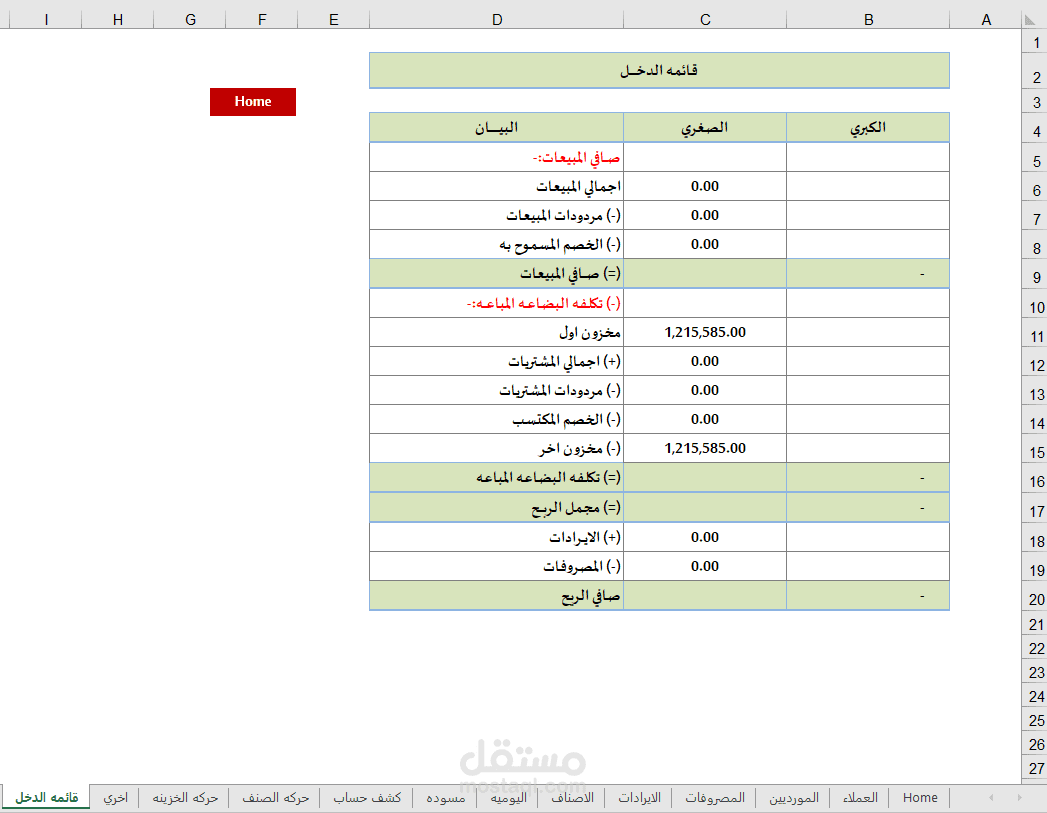Select column G header
Screen dimensions: 1047x813
pos(190,20)
